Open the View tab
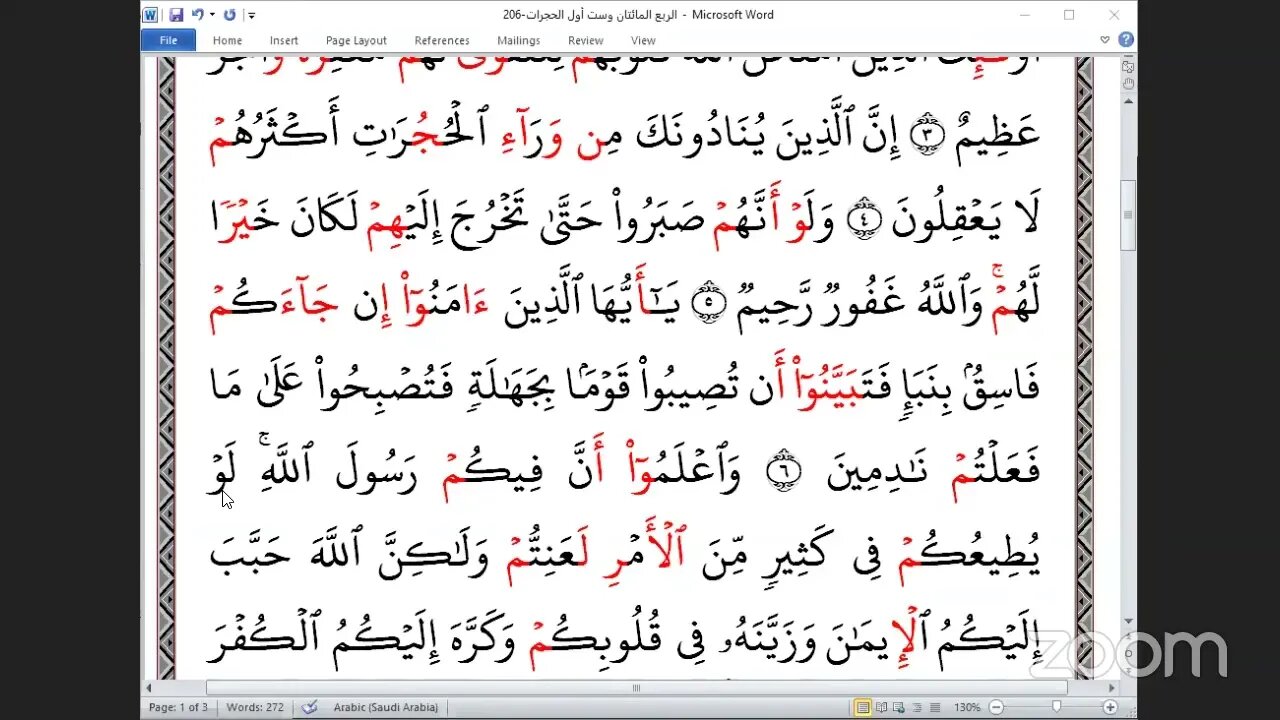Viewport: 1280px width, 720px height. point(643,40)
